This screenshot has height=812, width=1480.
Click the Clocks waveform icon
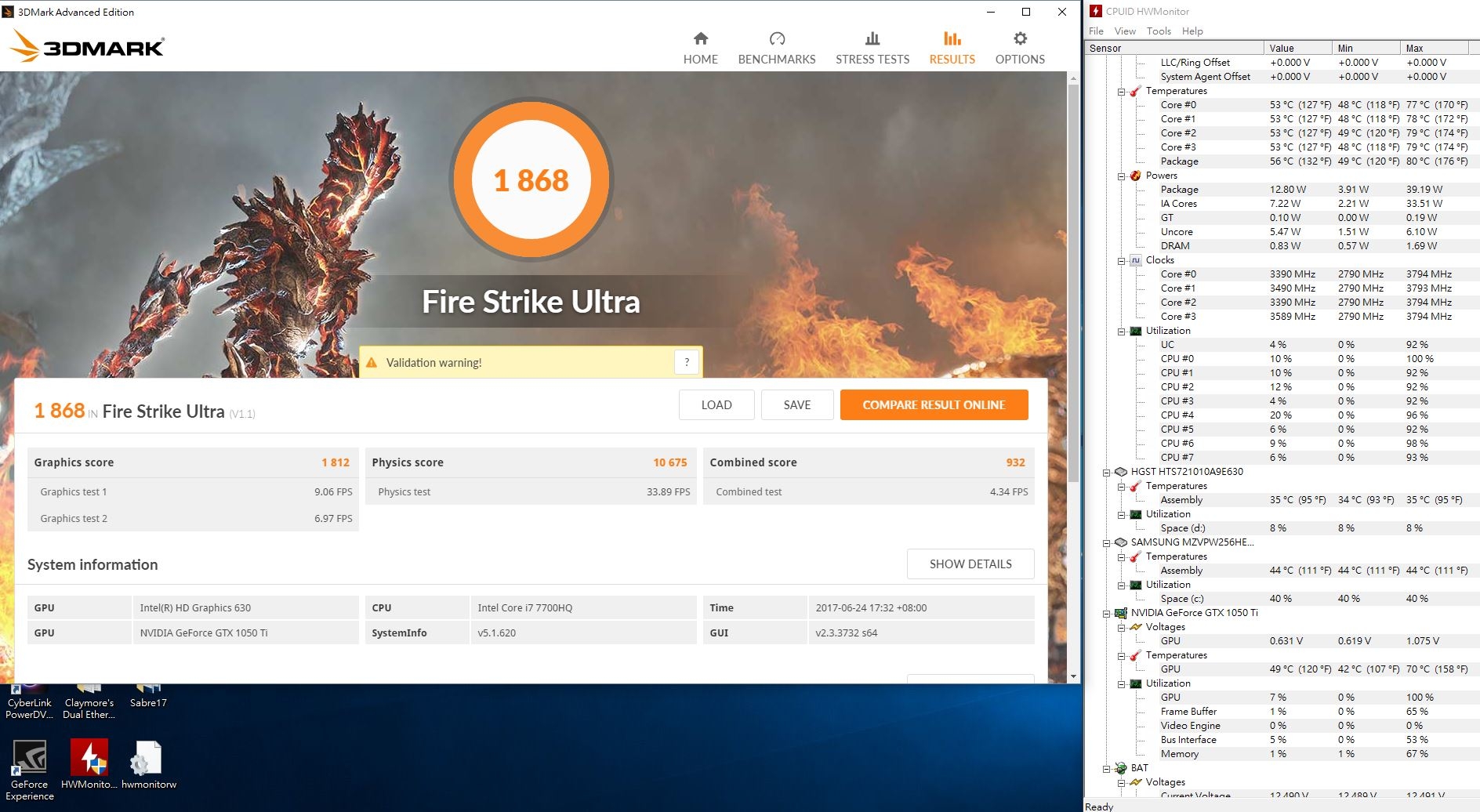click(1135, 260)
